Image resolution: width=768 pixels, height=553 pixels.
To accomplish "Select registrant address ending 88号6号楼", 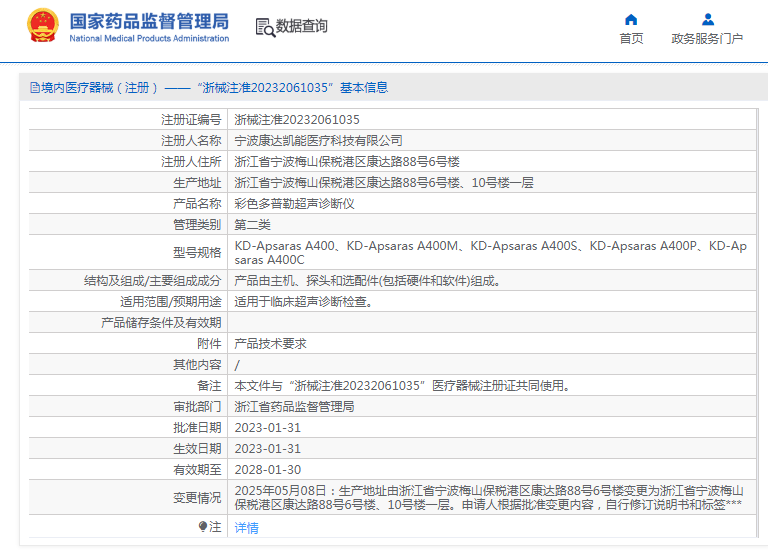I will (347, 162).
